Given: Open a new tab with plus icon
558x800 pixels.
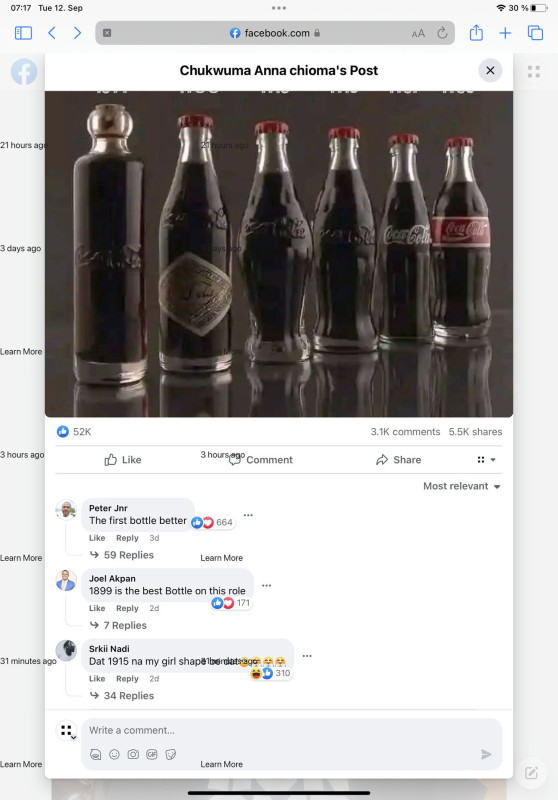Looking at the screenshot, I should click(505, 33).
